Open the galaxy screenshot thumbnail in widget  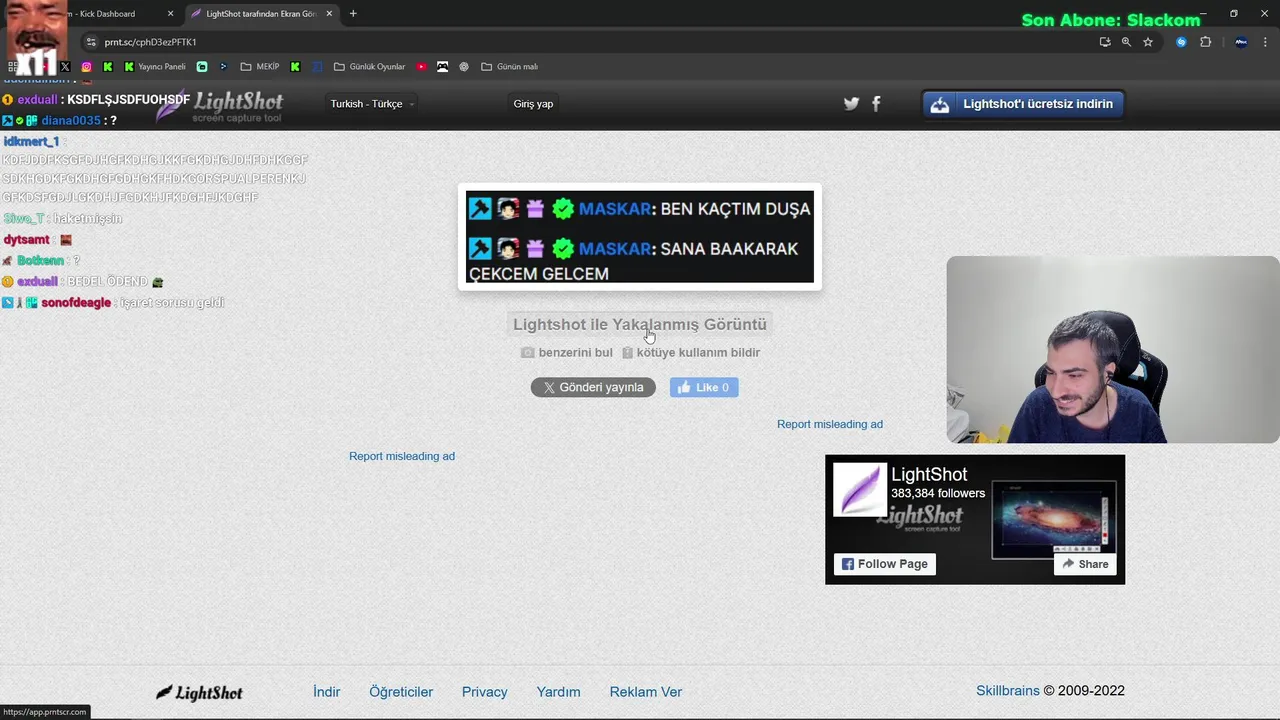(1054, 520)
